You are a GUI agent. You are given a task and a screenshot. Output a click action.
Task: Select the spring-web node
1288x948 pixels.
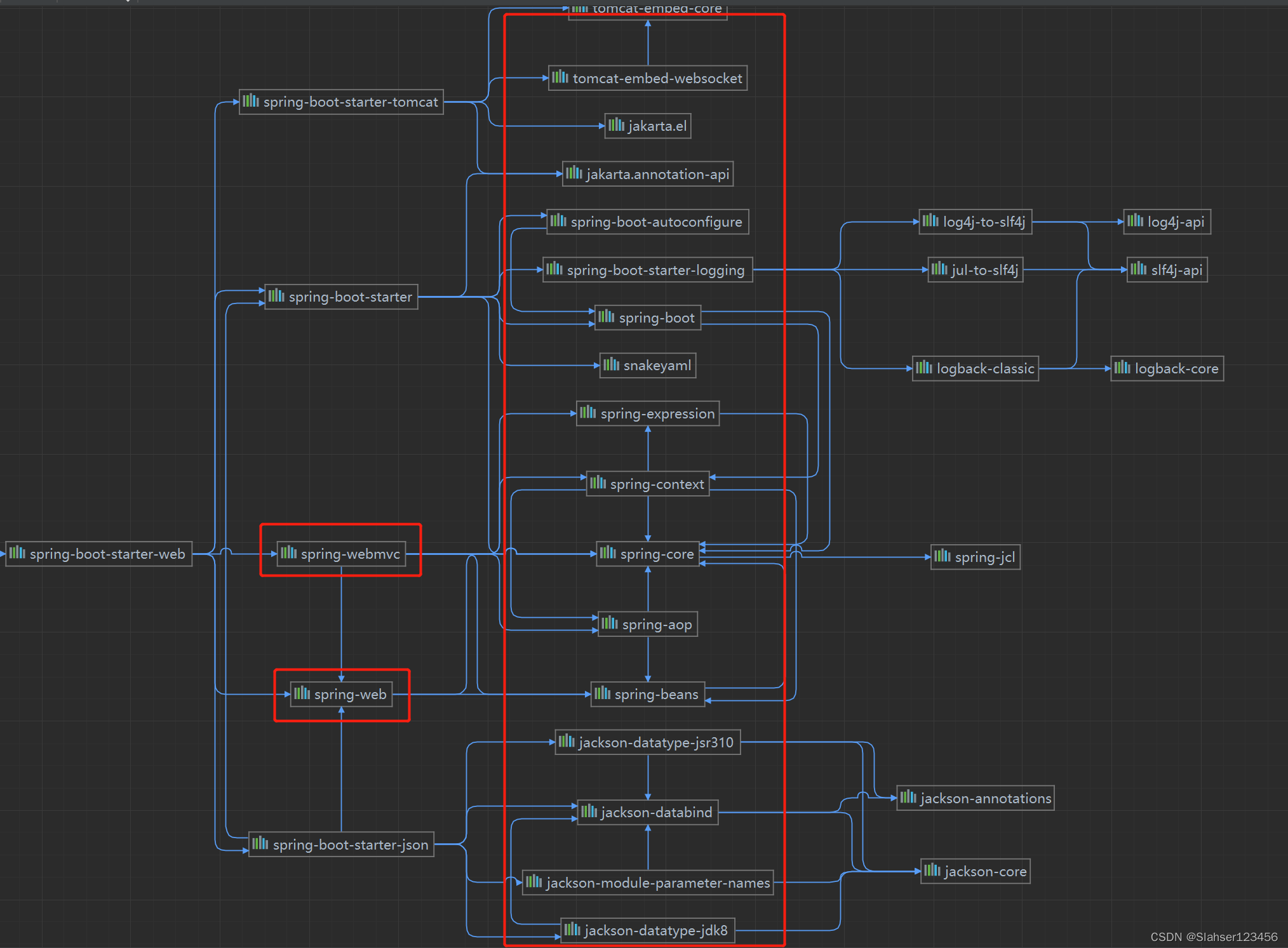(341, 694)
